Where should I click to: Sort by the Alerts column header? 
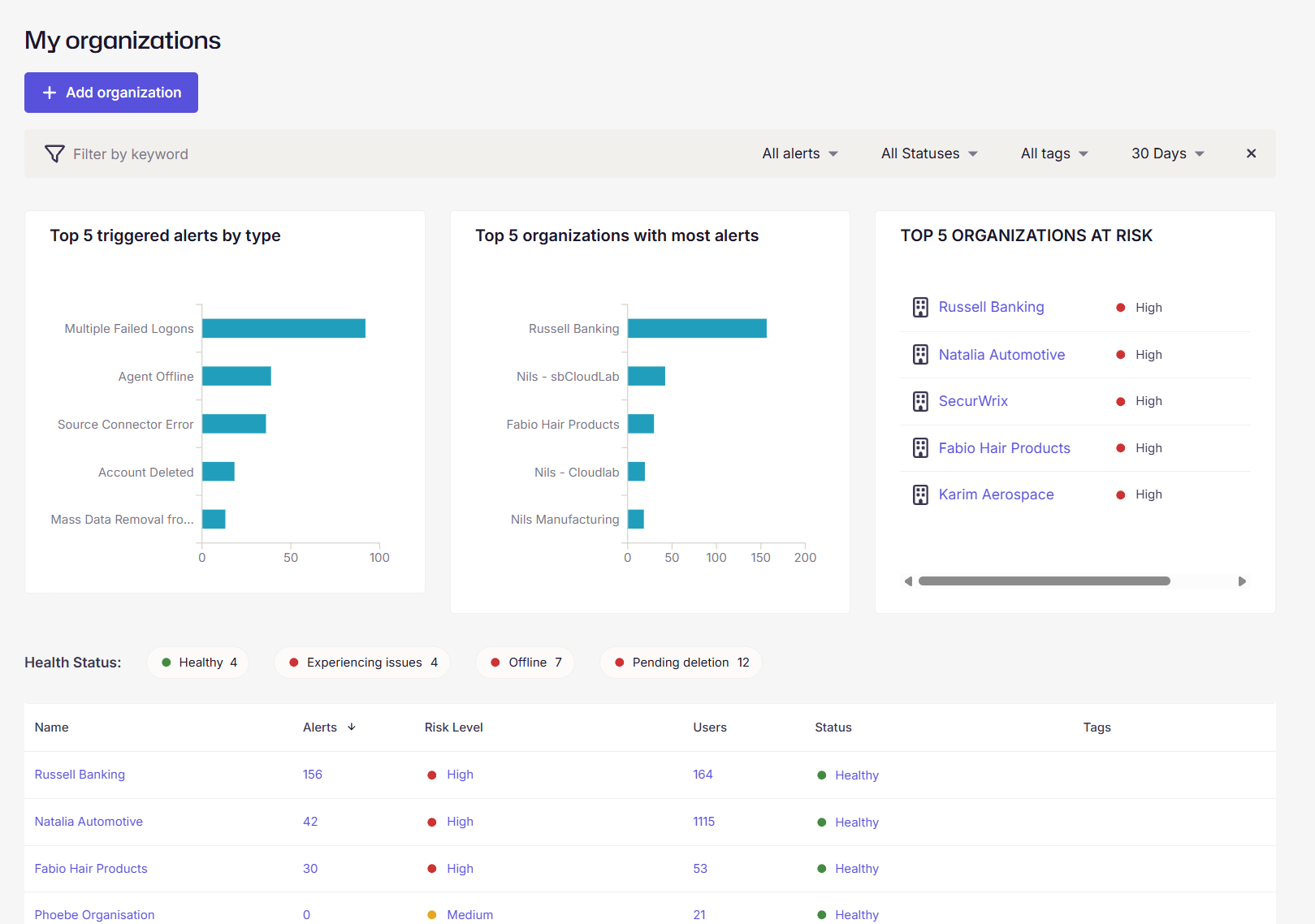coord(320,728)
